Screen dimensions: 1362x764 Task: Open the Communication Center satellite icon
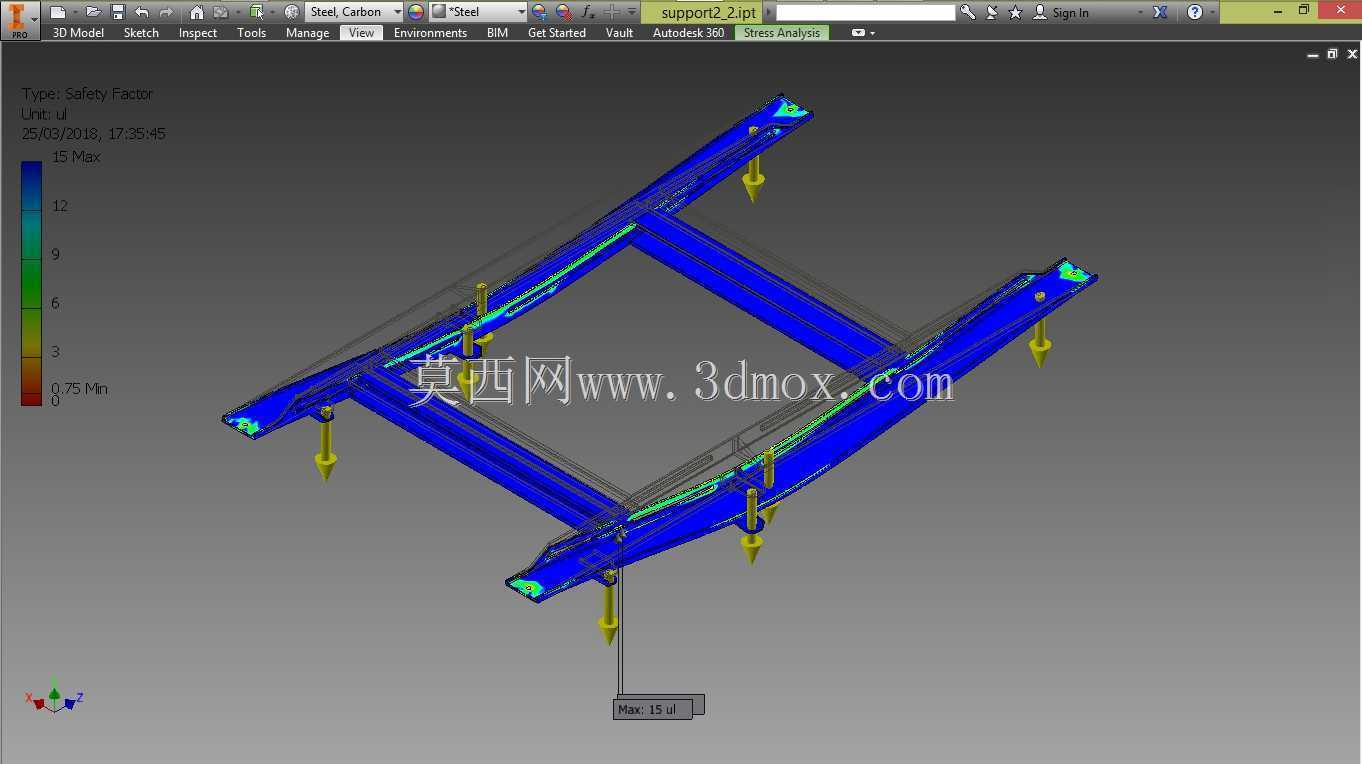click(992, 12)
